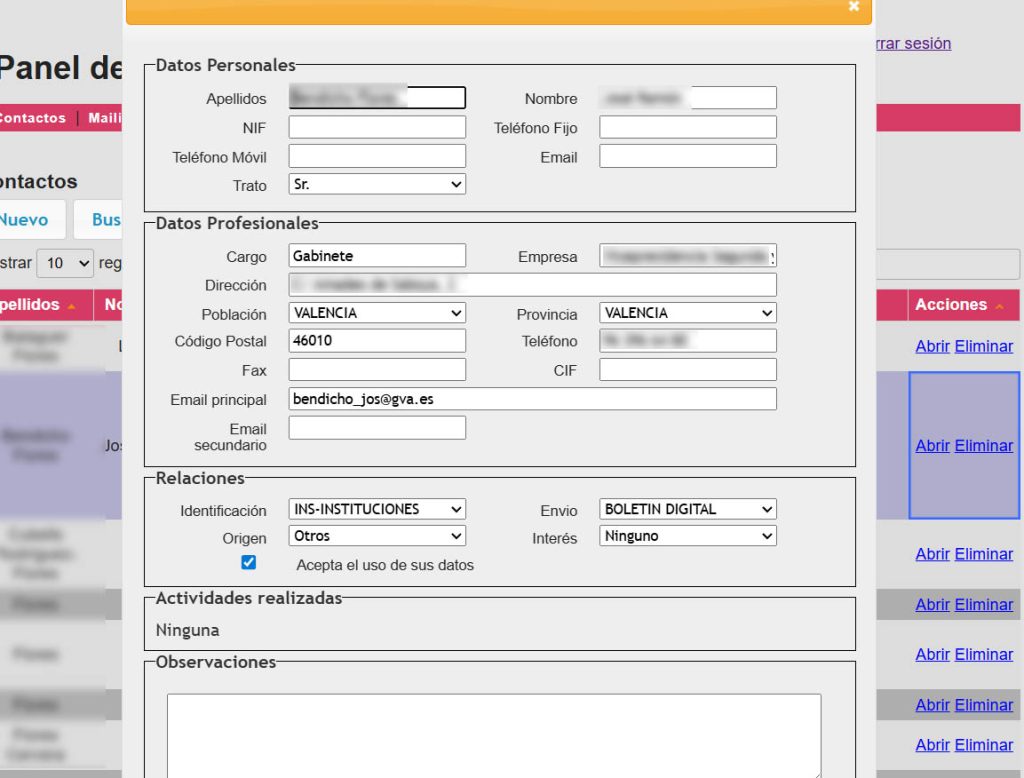The height and width of the screenshot is (778, 1024).
Task: Click the Email principal field
Action: pos(532,399)
